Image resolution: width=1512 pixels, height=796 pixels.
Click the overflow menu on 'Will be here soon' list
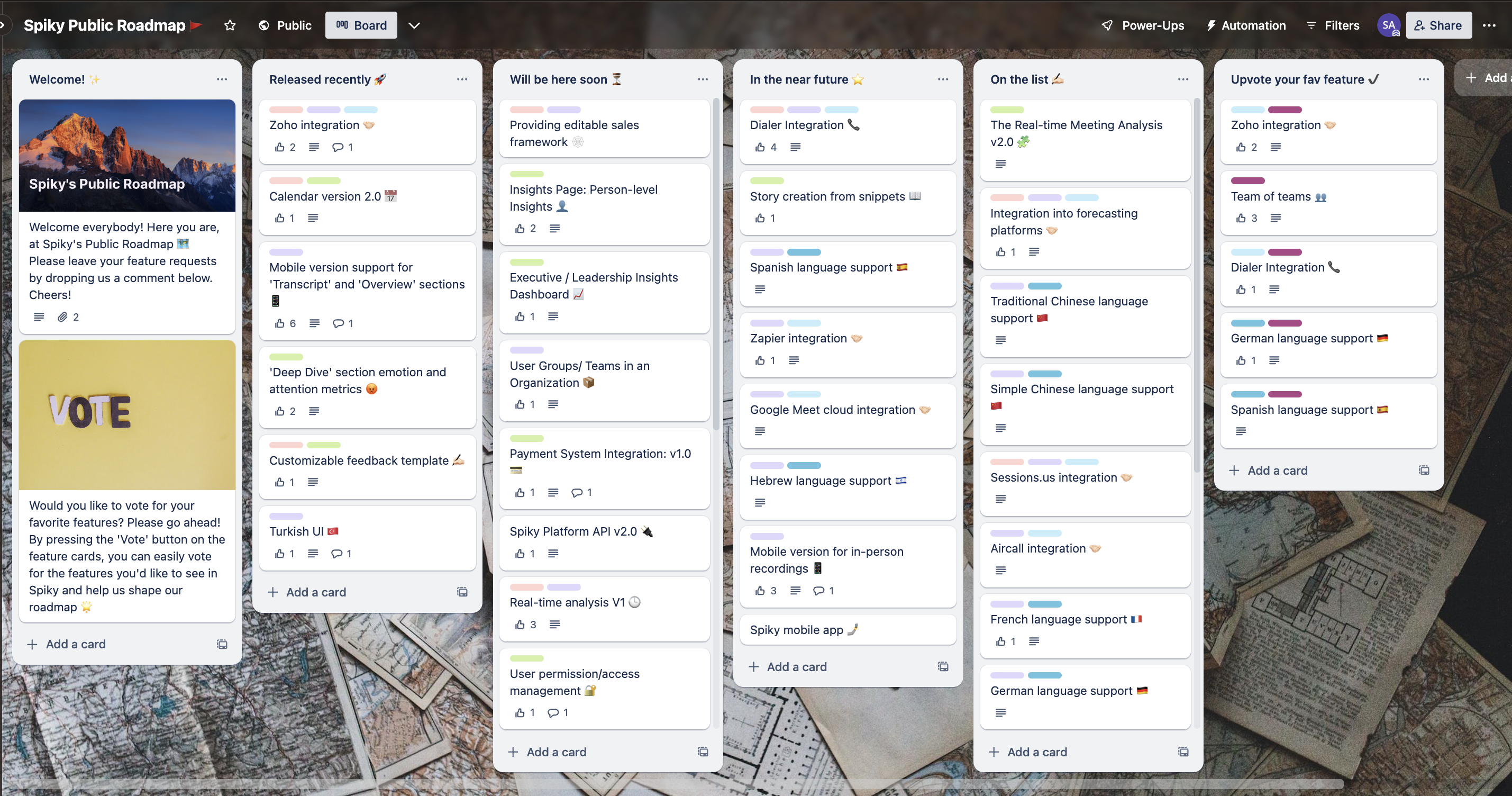[703, 79]
